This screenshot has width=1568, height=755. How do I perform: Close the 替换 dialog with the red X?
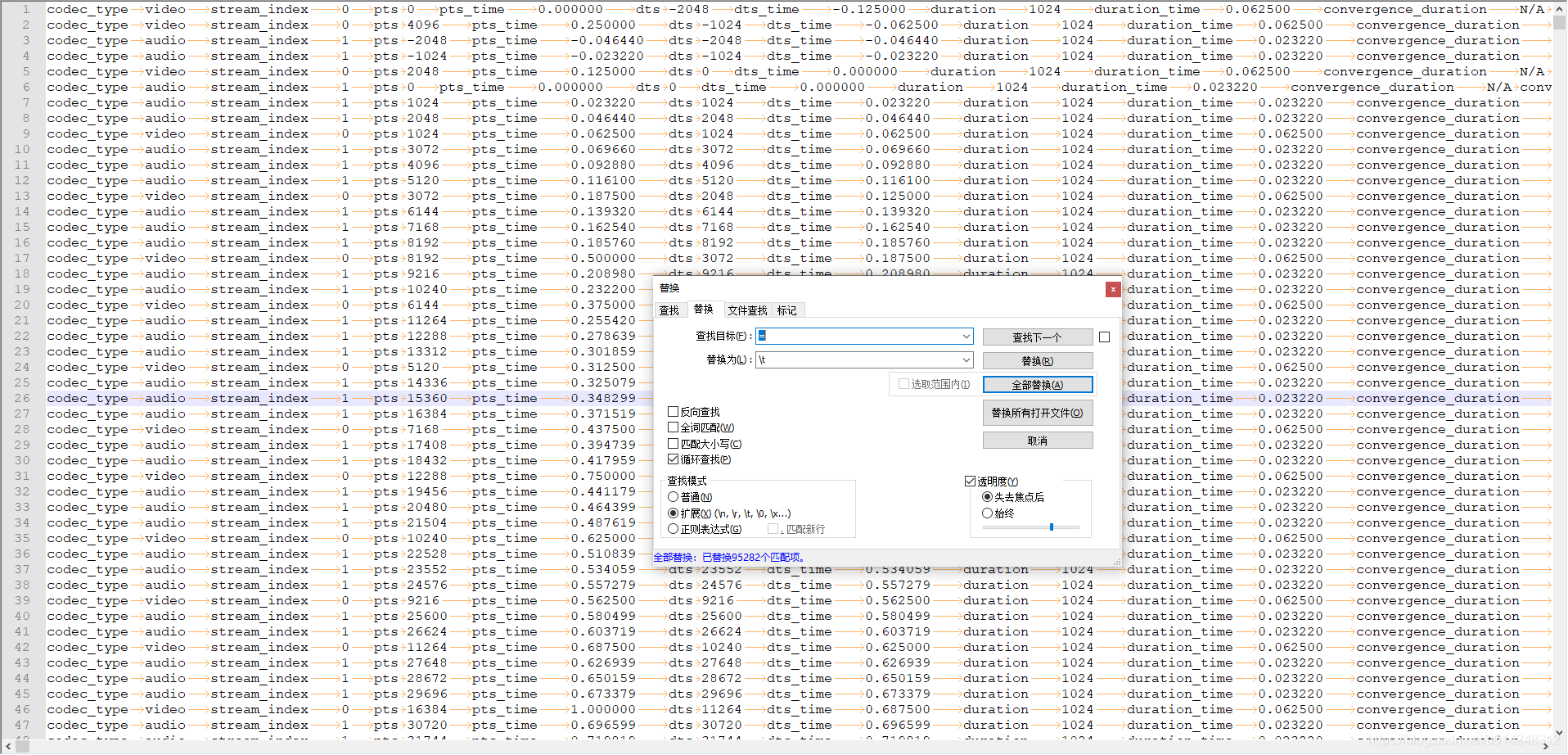click(x=1112, y=289)
